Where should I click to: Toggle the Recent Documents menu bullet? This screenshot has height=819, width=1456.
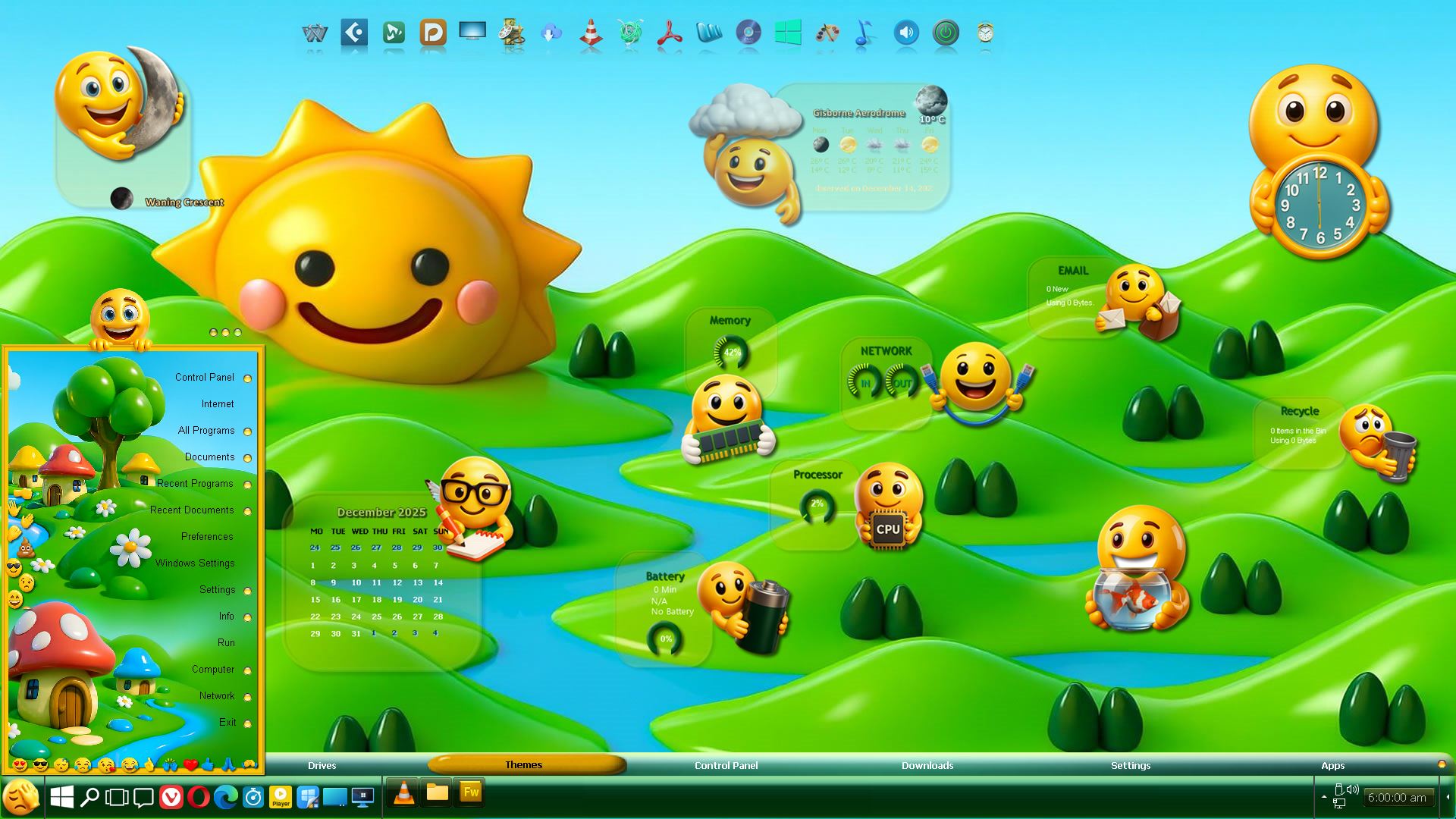[247, 511]
